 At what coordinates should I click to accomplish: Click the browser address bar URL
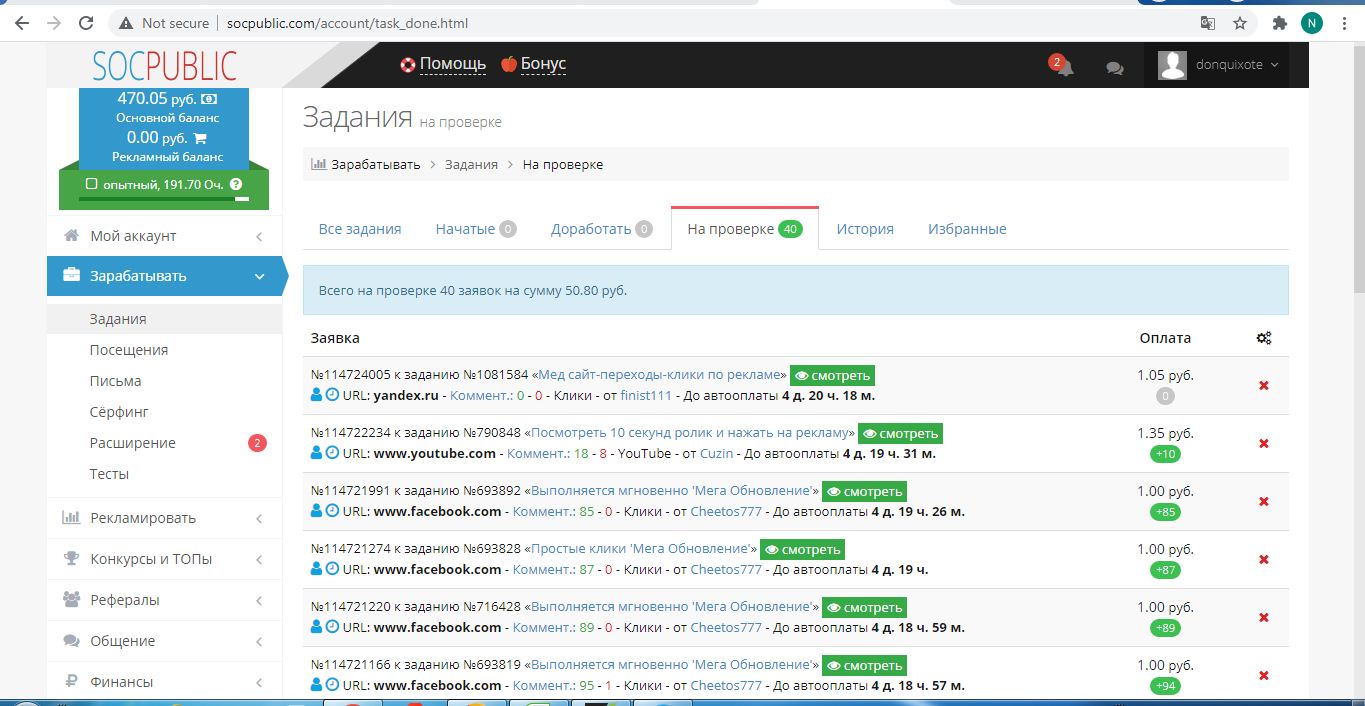tap(345, 23)
